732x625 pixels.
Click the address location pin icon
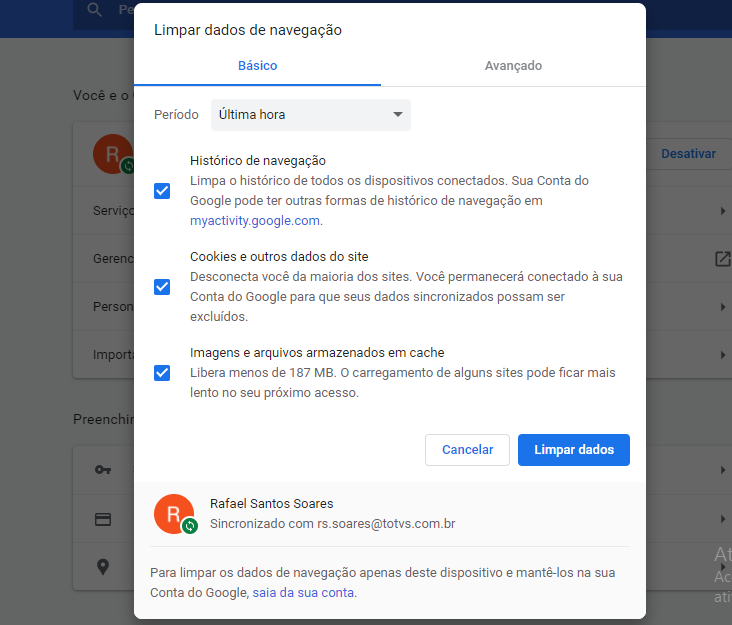(x=103, y=567)
